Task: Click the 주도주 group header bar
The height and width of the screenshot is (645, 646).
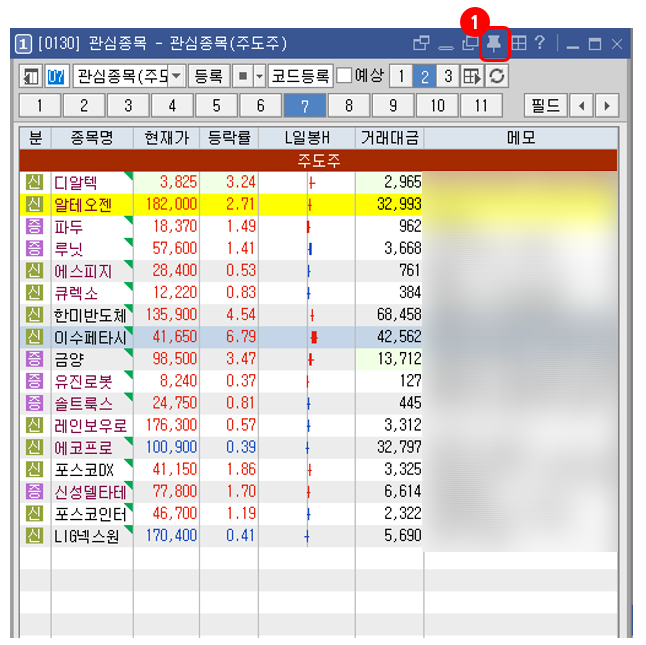Action: click(x=318, y=160)
